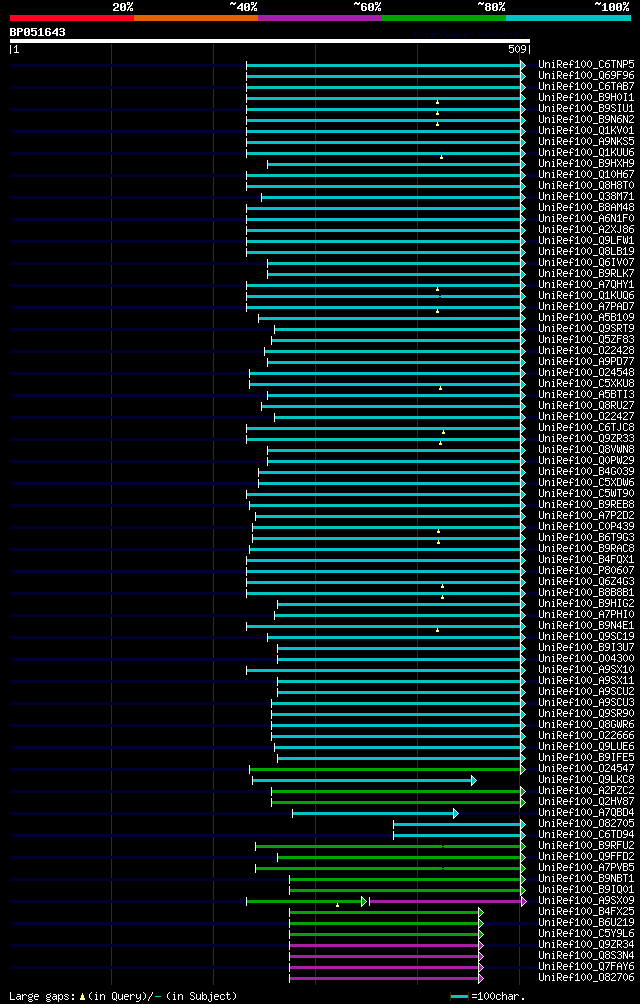Viewport: 640px width, 1004px height.
Task: Open the UniRef100_Q5ZF83 hit link
Action: pos(586,340)
